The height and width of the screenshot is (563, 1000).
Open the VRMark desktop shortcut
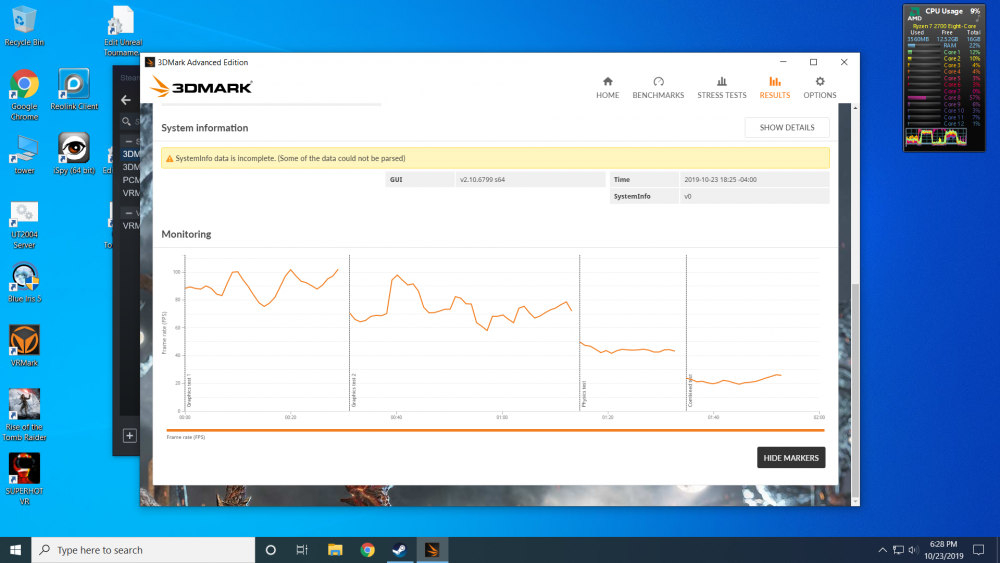tap(24, 346)
